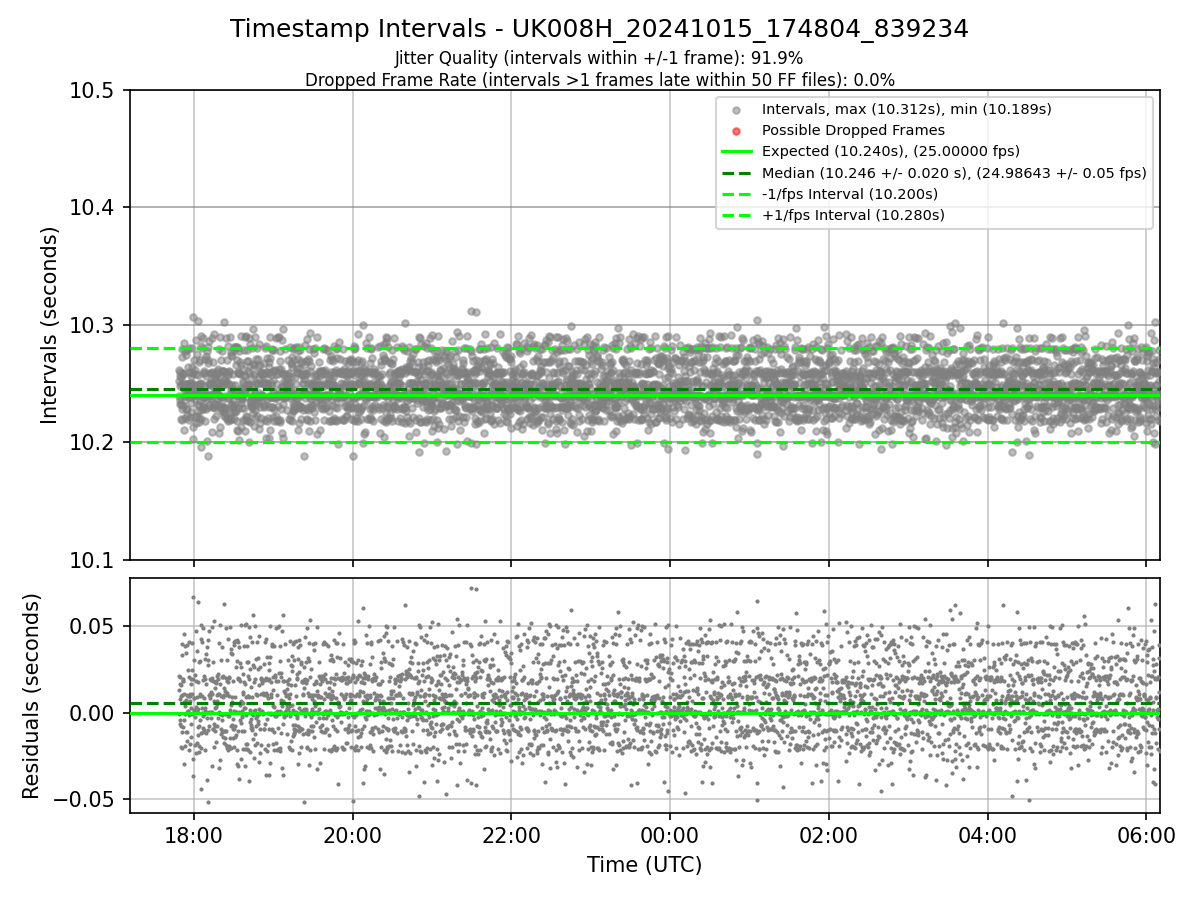Select the 'Dropped Frame Rate' 0.0% subtitle line
Image resolution: width=1200 pixels, height=900 pixels.
point(599,80)
